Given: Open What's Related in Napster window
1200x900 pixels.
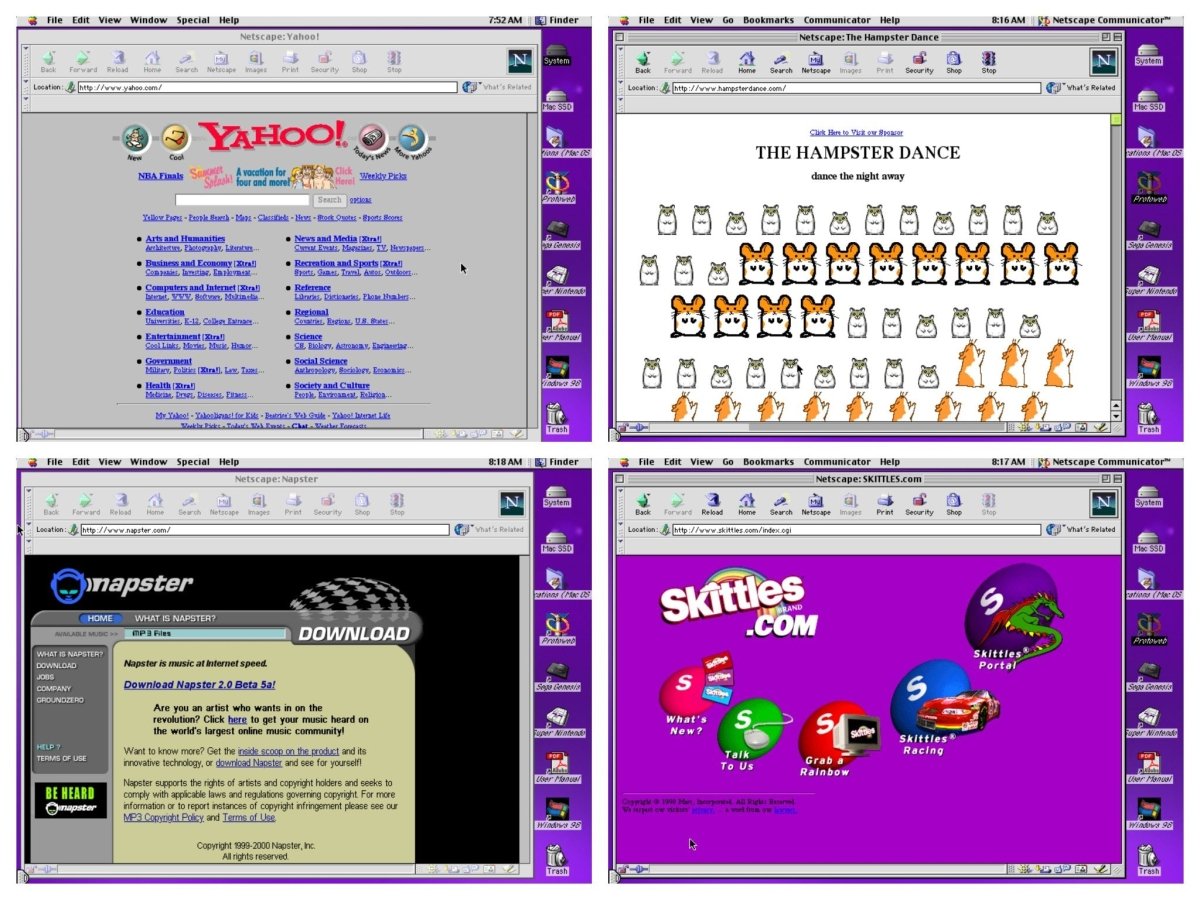Looking at the screenshot, I should click(x=489, y=529).
